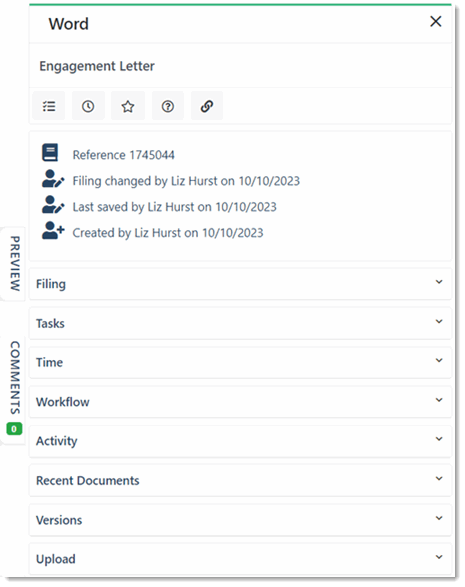Click the book icon beside Reference
Viewport: 465px width, 587px height.
coord(50,152)
